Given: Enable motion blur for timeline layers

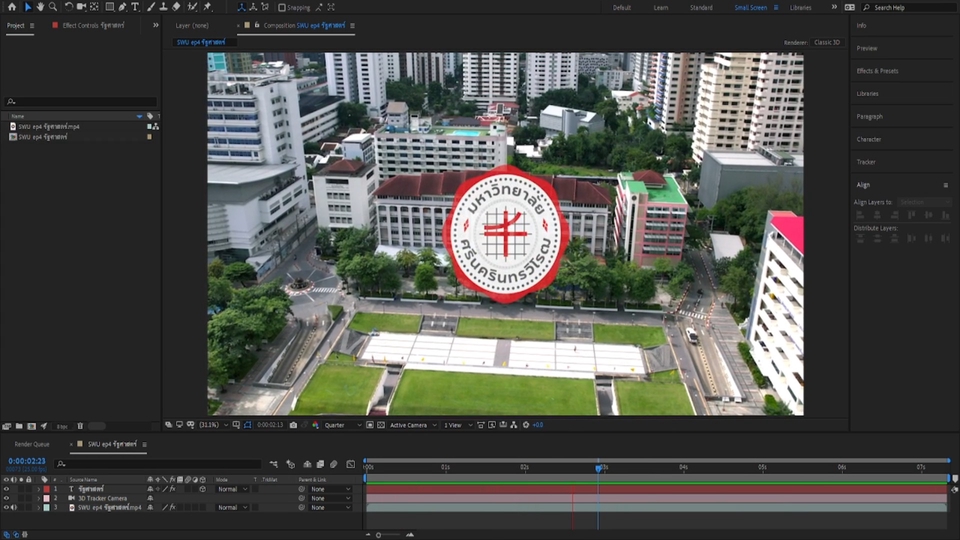Looking at the screenshot, I should 334,464.
